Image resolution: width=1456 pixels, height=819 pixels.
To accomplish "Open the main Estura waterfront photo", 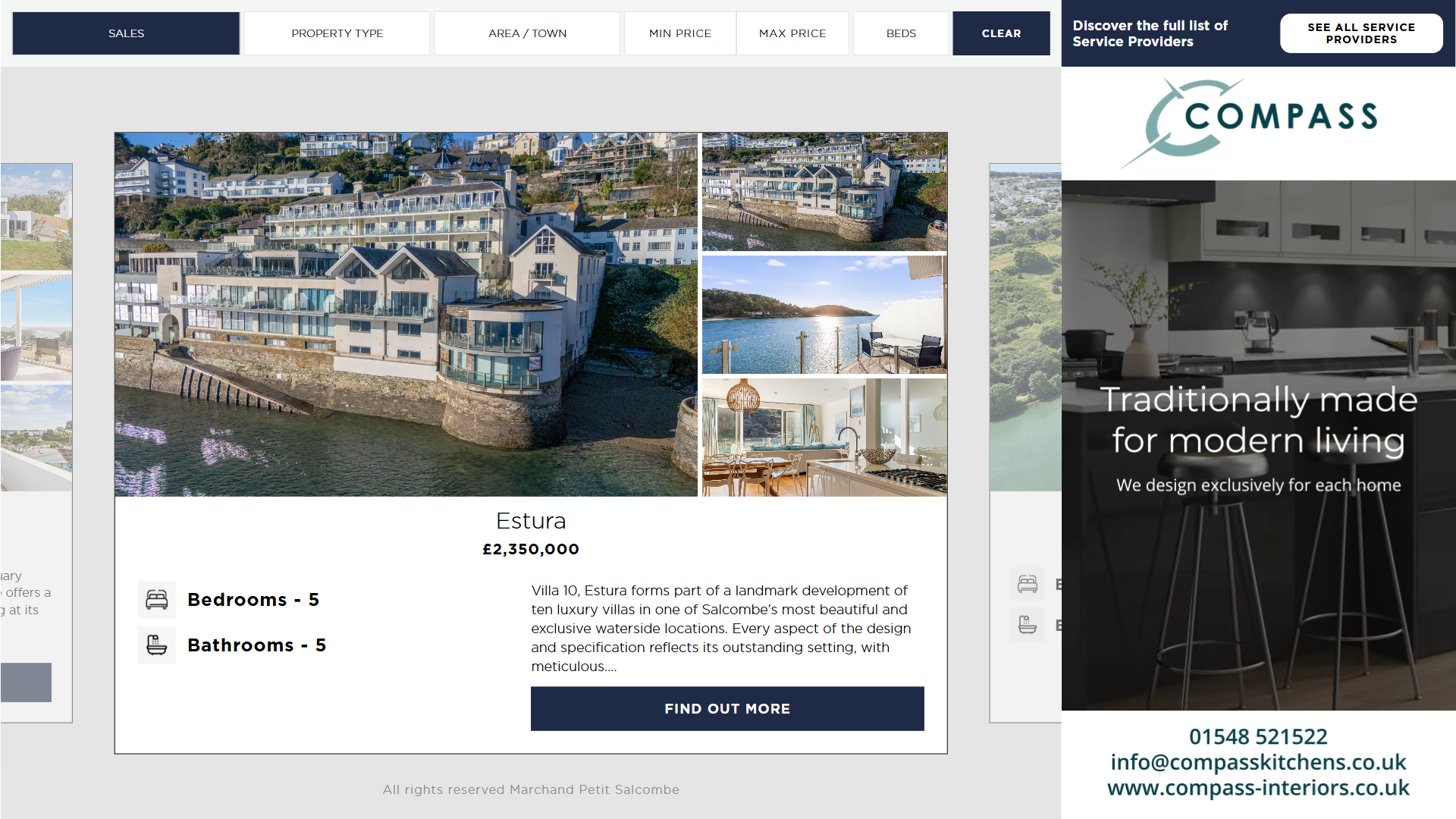I will 406,315.
